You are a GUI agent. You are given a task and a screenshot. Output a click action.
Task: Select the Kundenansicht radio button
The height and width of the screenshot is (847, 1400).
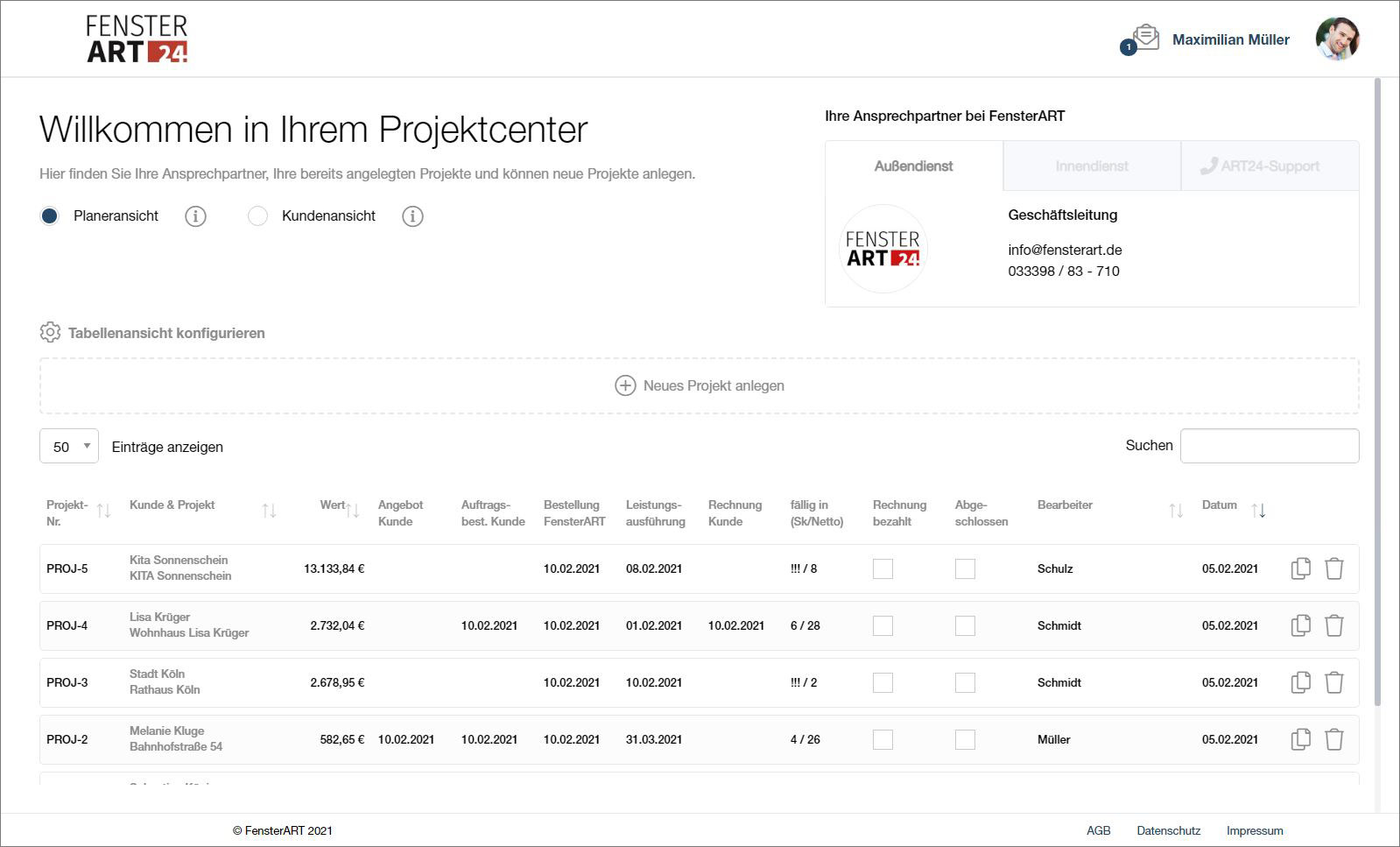257,216
